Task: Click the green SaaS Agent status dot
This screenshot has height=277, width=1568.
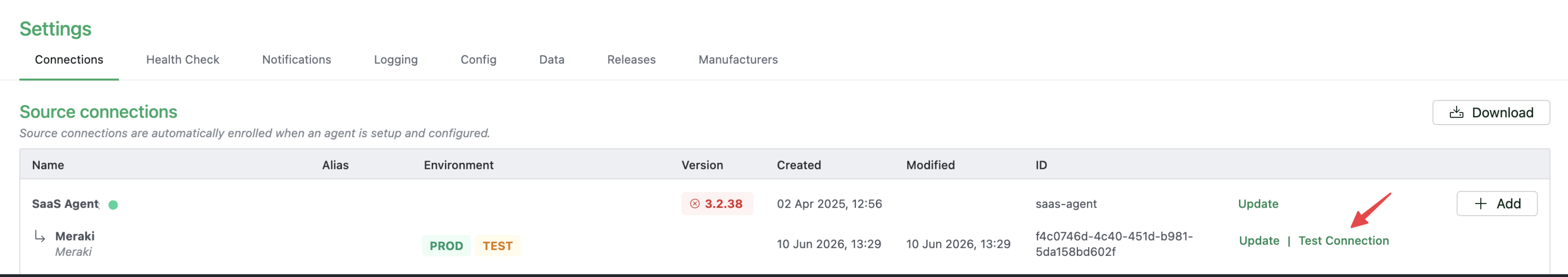Action: (113, 205)
